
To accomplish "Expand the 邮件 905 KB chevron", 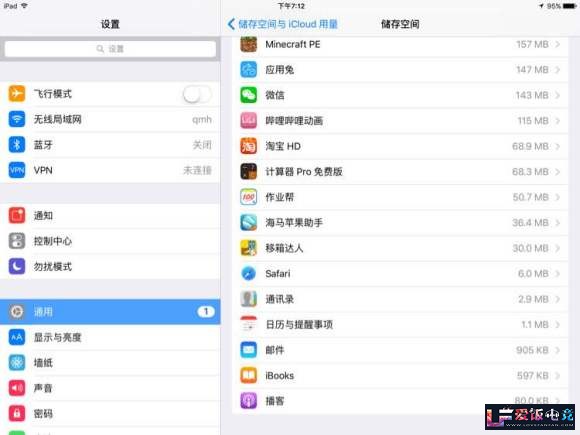I will [x=557, y=350].
